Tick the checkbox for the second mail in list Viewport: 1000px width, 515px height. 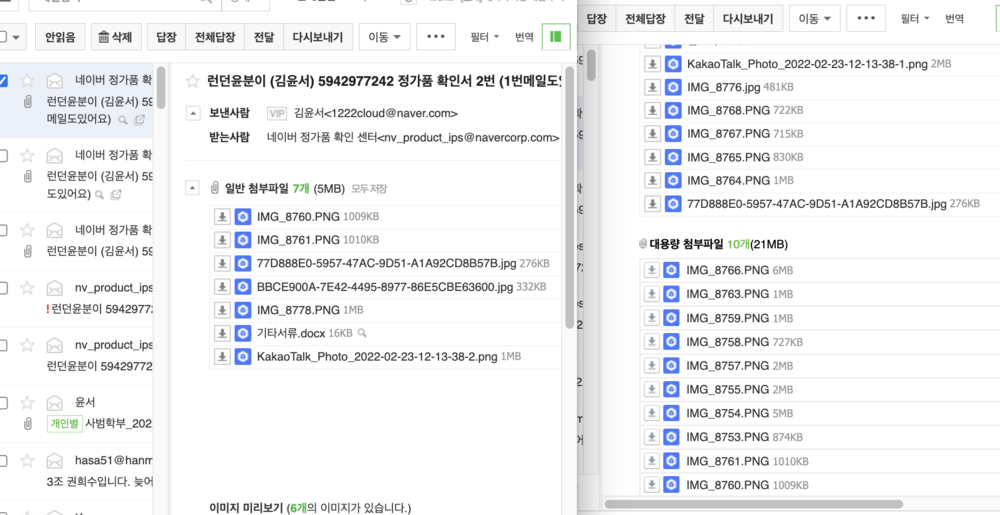3,155
